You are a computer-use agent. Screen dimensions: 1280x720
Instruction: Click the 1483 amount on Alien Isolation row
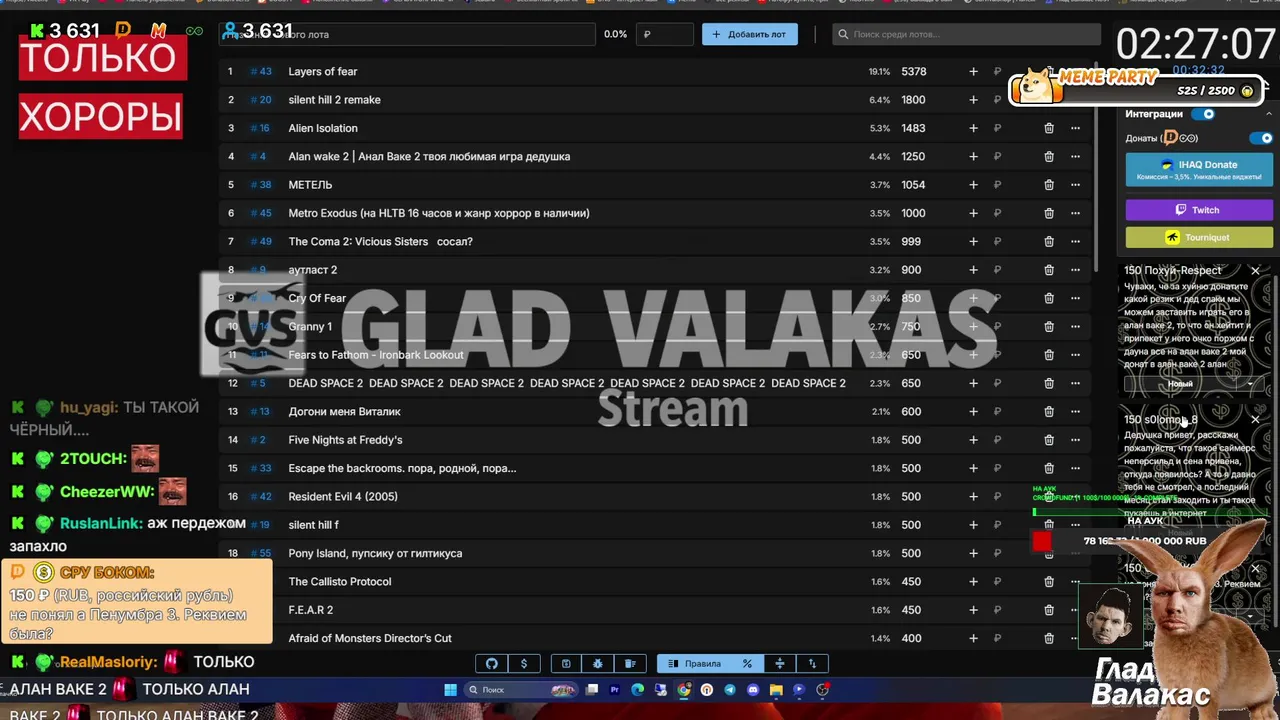point(913,128)
